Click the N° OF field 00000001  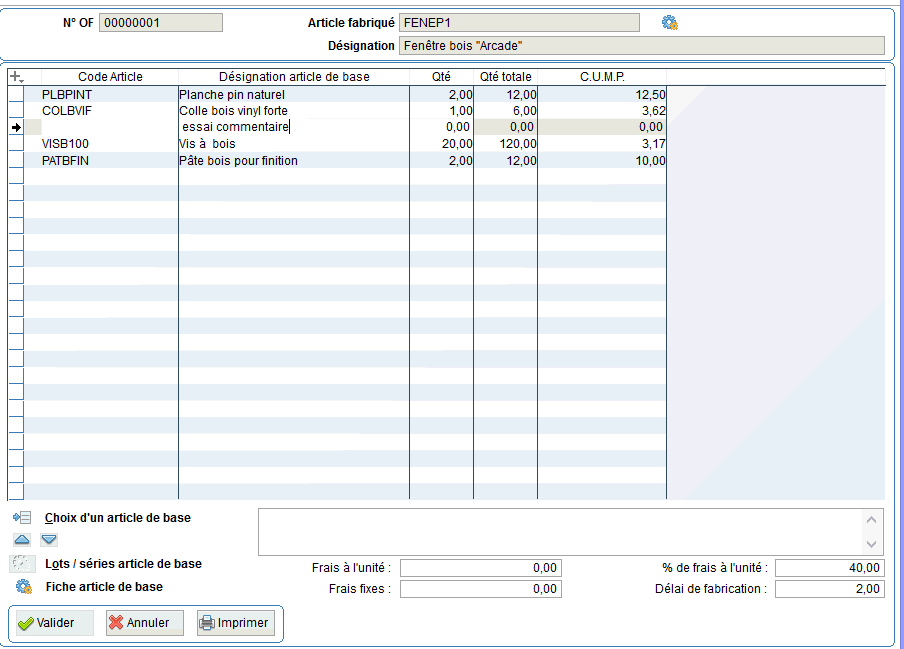pos(161,23)
